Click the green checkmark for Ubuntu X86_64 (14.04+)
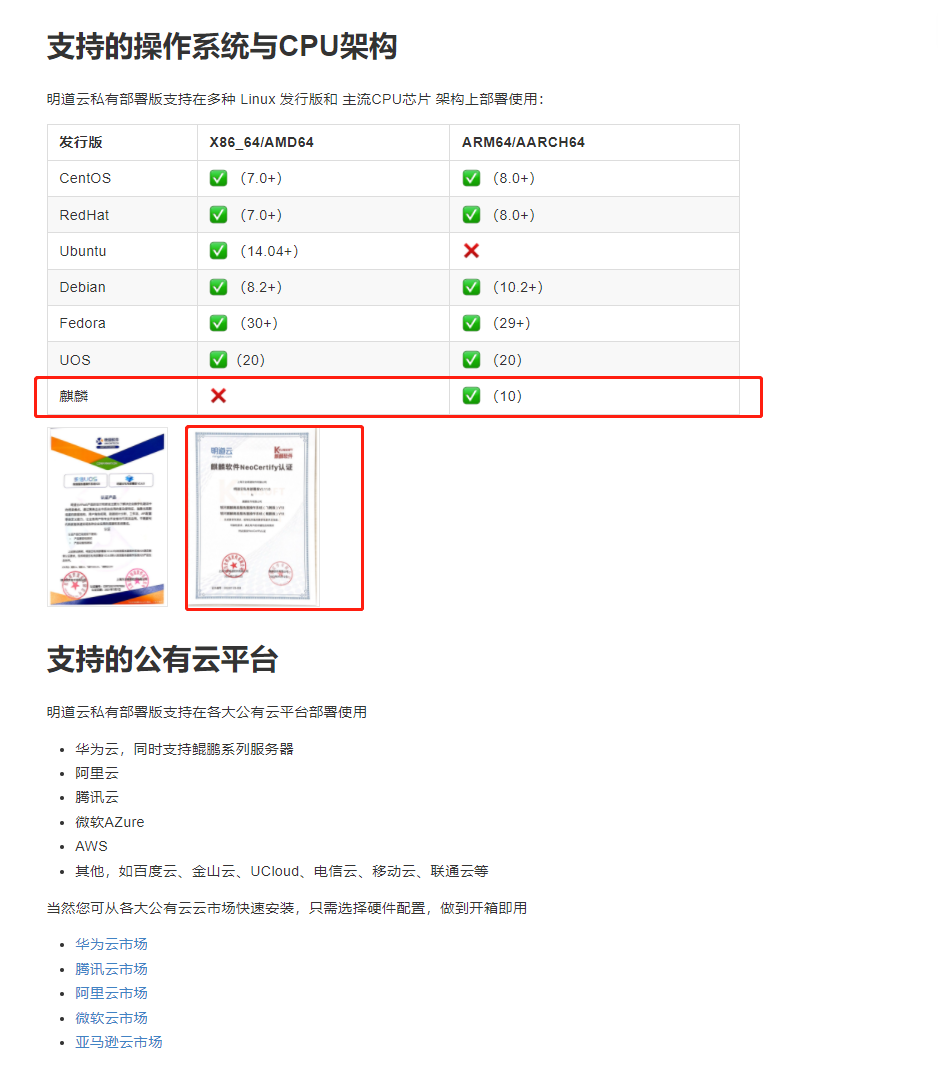 point(218,251)
